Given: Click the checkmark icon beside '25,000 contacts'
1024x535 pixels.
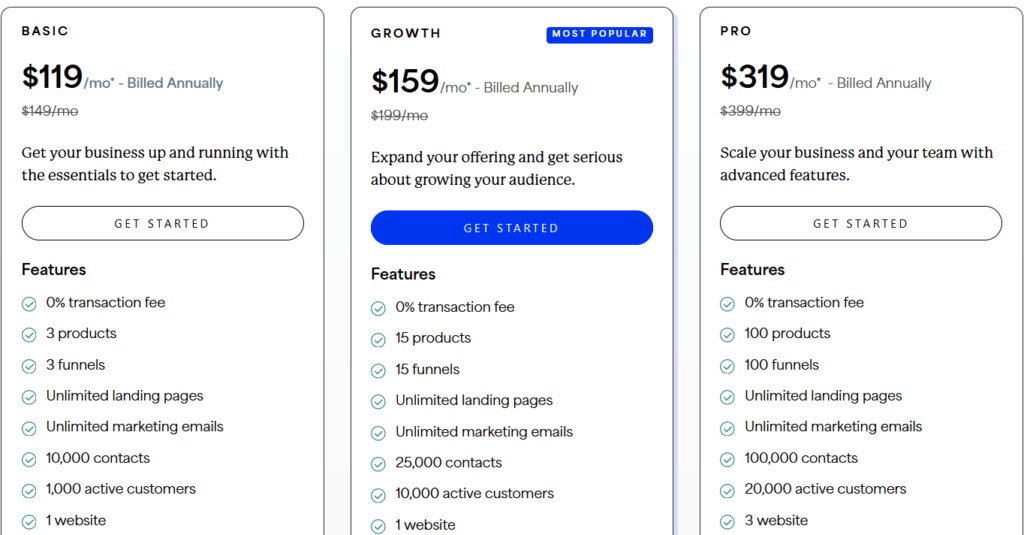Looking at the screenshot, I should click(378, 464).
